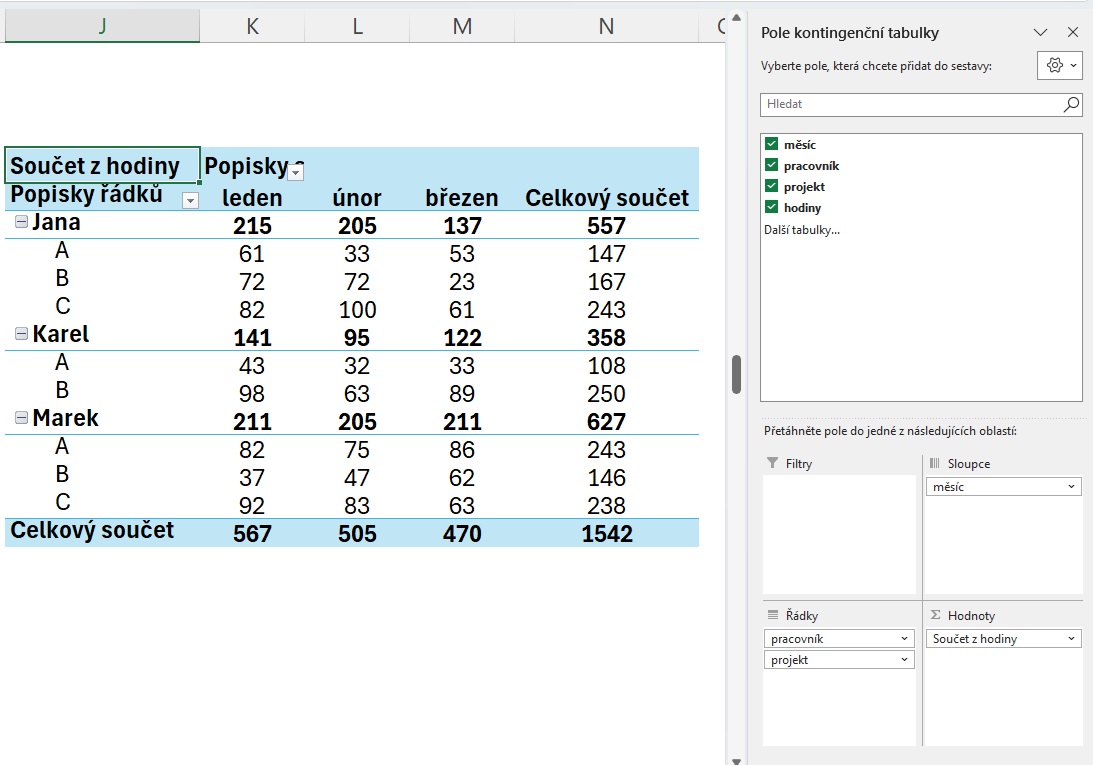Uncheck the pracovník field checkbox
Viewport: 1093px width, 765px height.
[x=771, y=166]
